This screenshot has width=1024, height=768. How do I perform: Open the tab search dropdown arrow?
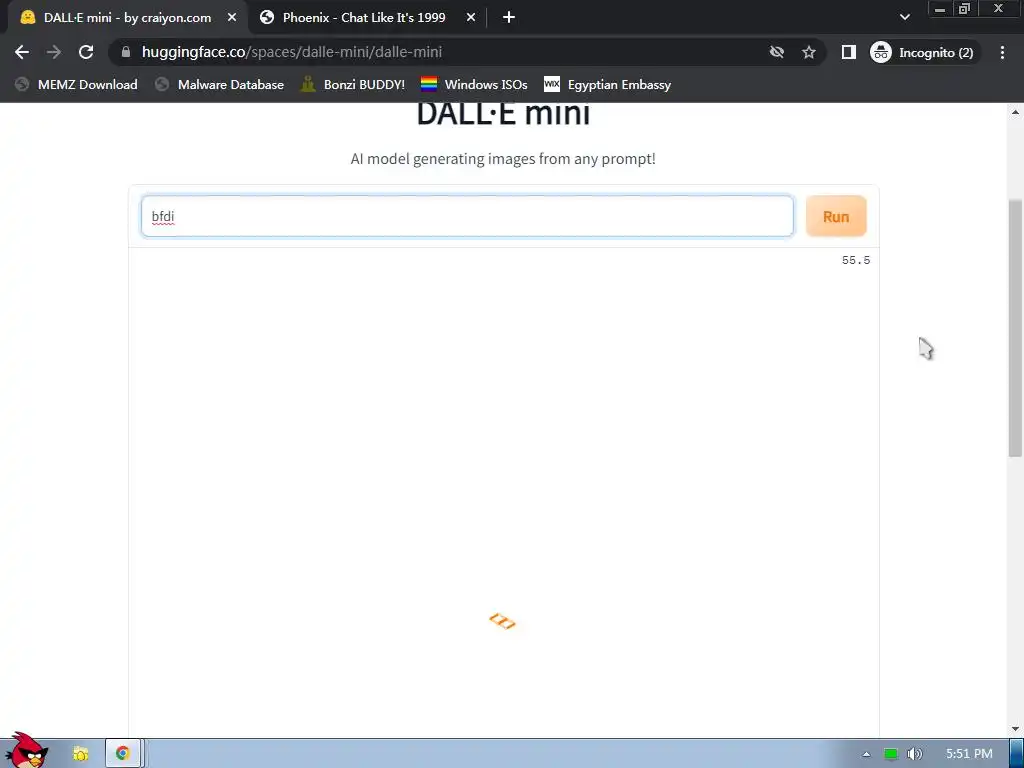904,18
